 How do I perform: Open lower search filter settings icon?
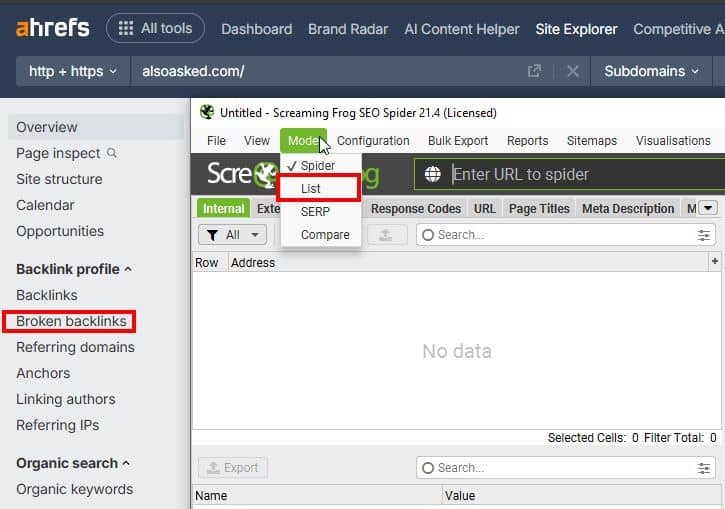pyautogui.click(x=704, y=468)
